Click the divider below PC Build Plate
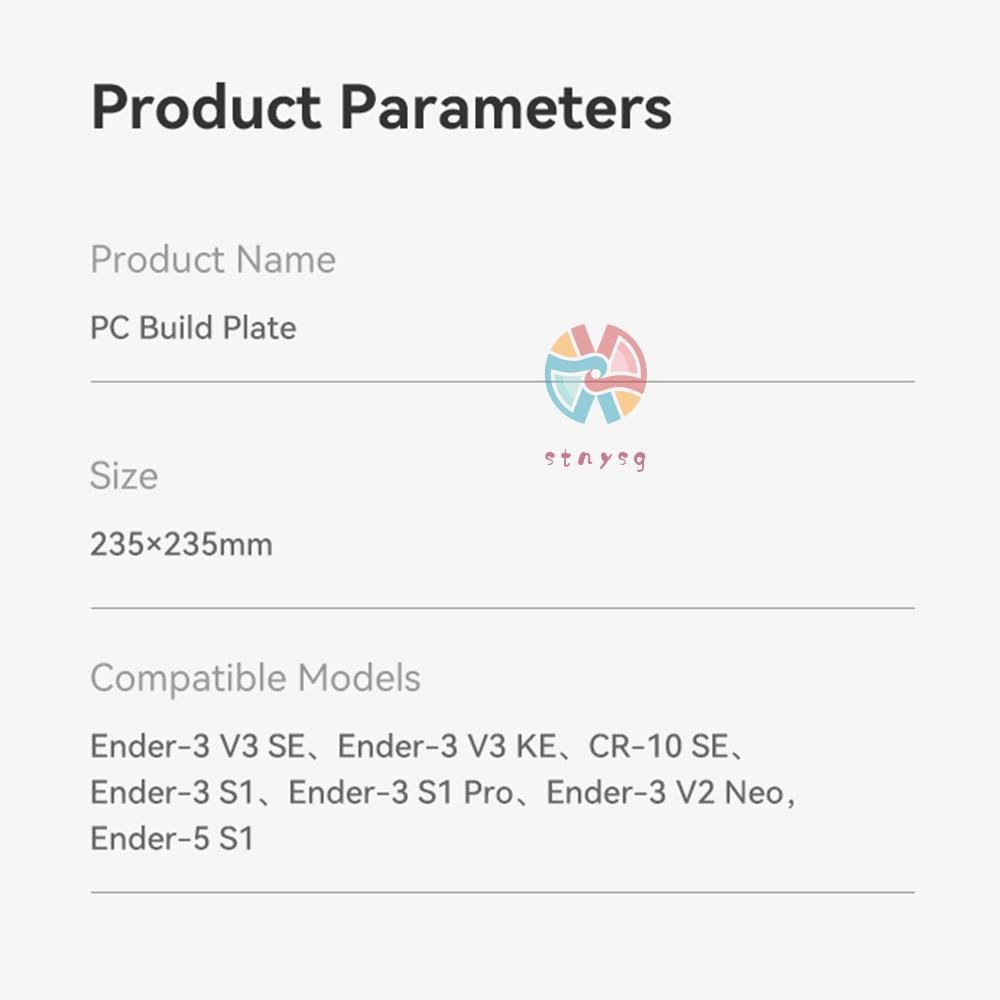The height and width of the screenshot is (1000, 1000). 503,381
